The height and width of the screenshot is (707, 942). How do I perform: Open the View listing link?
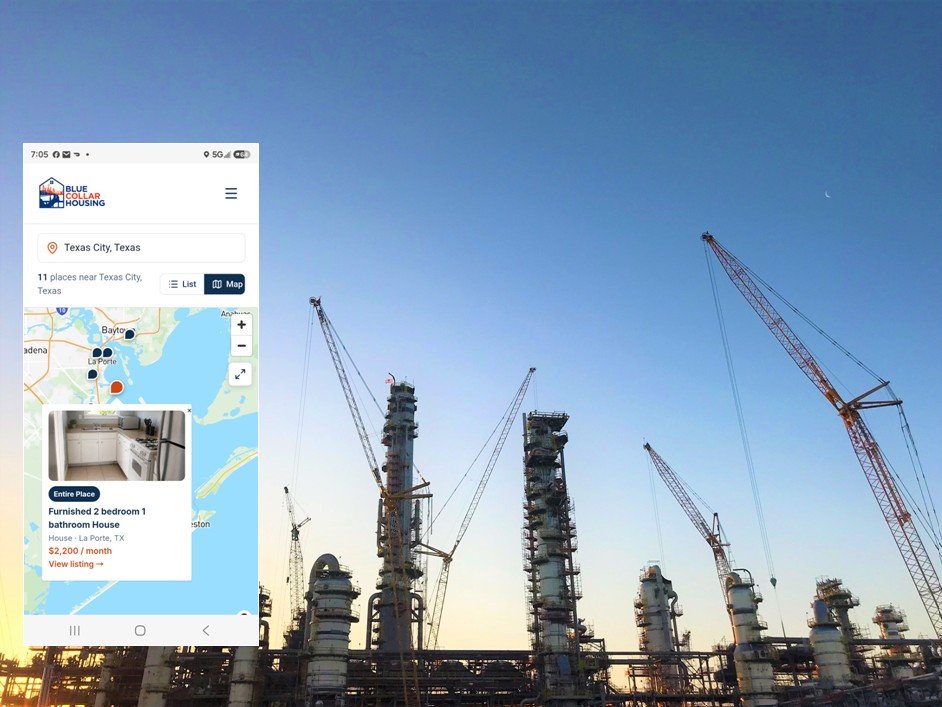(76, 564)
